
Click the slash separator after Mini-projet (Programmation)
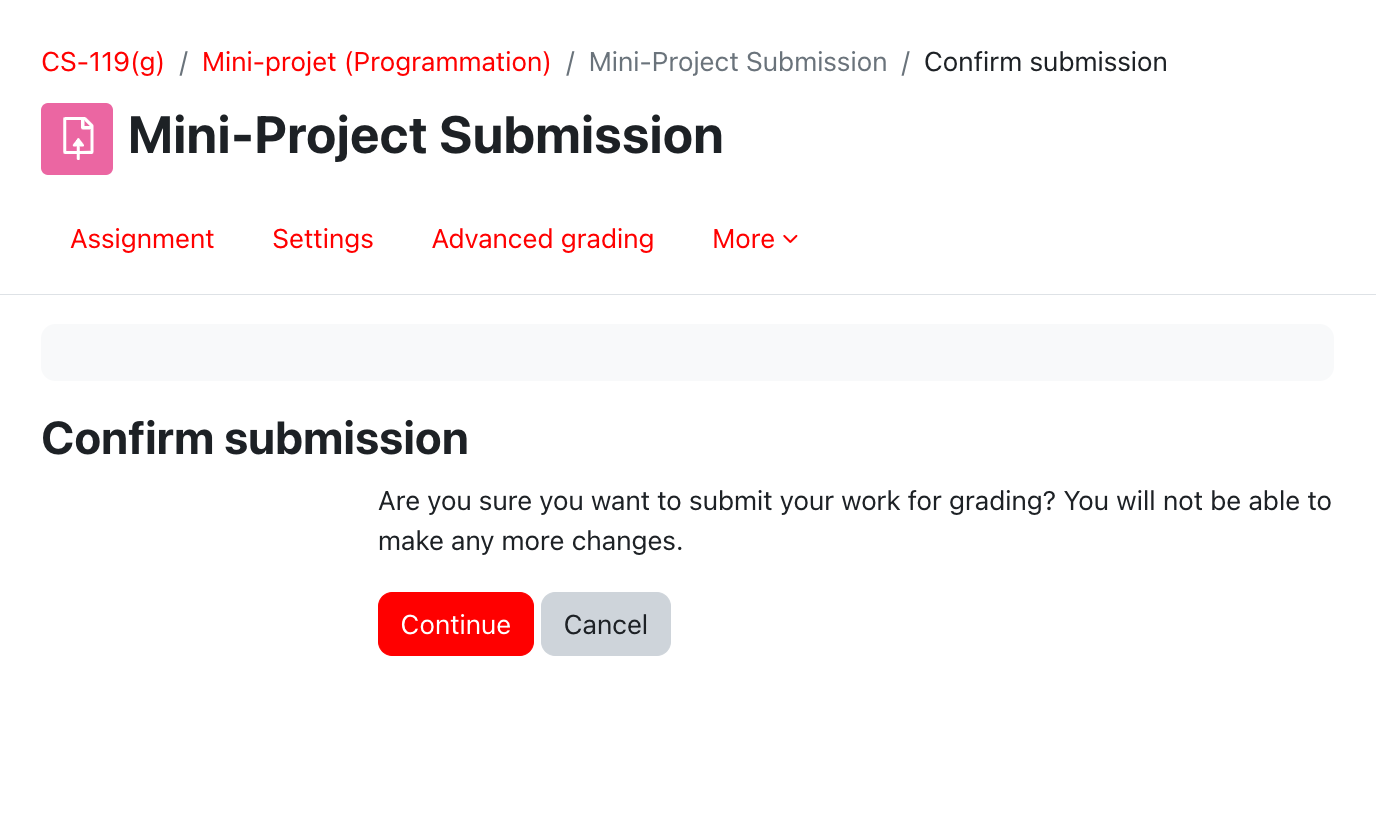[570, 62]
